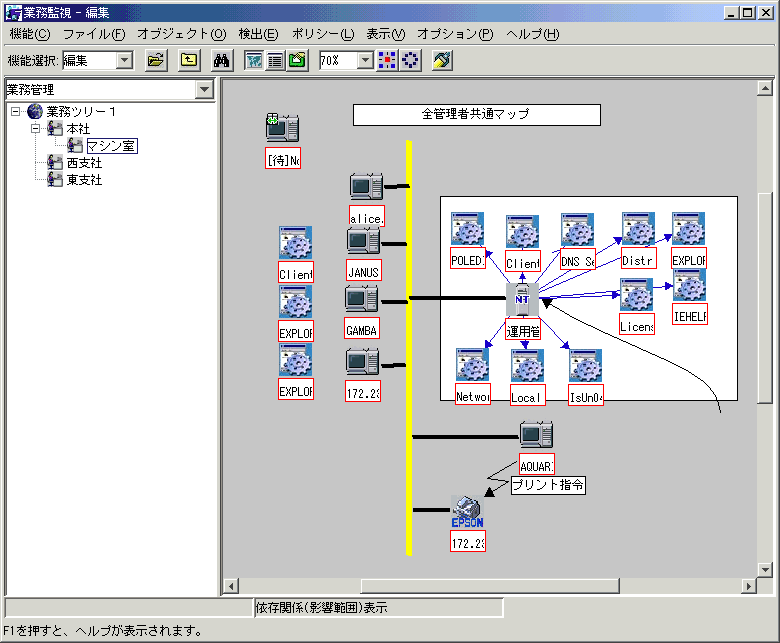Screen dimensions: 780x643
Task: Select the EXPLOF icon inside white box
Action: click(x=688, y=229)
